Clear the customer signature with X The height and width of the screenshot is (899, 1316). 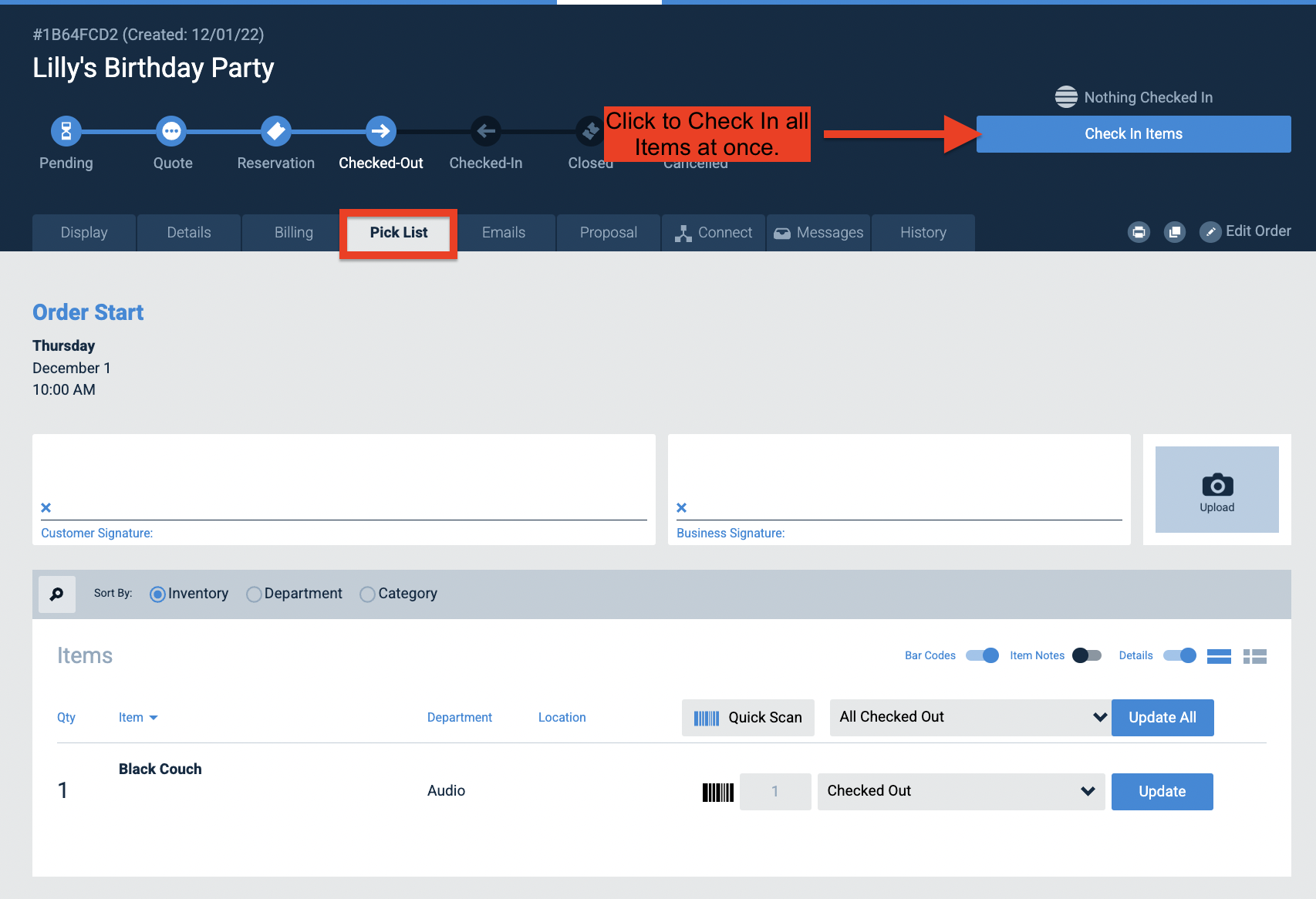pos(46,507)
